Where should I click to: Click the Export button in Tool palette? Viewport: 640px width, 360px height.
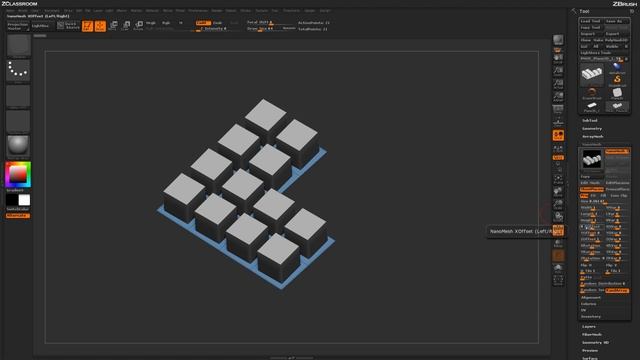pyautogui.click(x=617, y=33)
